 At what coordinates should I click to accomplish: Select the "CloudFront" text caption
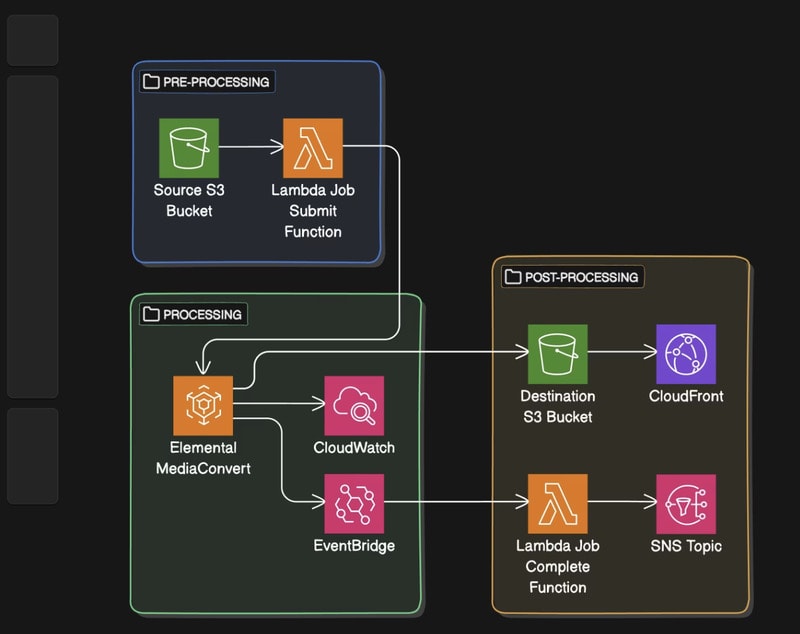pyautogui.click(x=685, y=396)
